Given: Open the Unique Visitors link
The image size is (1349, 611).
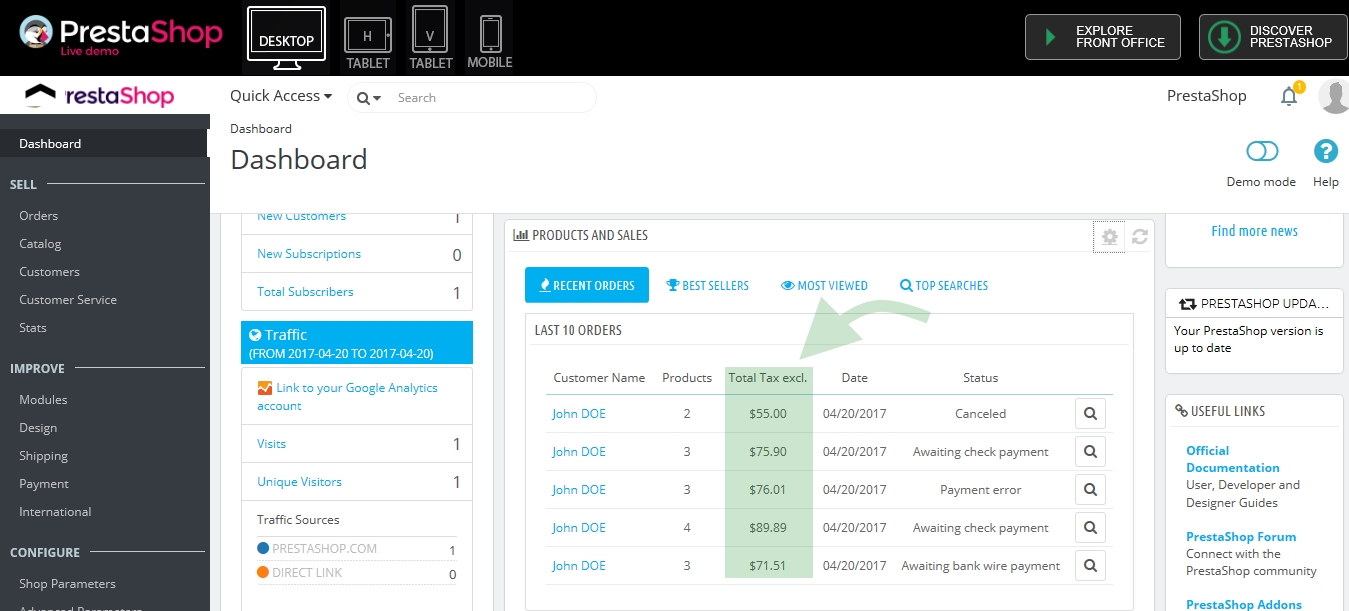Looking at the screenshot, I should pyautogui.click(x=299, y=481).
